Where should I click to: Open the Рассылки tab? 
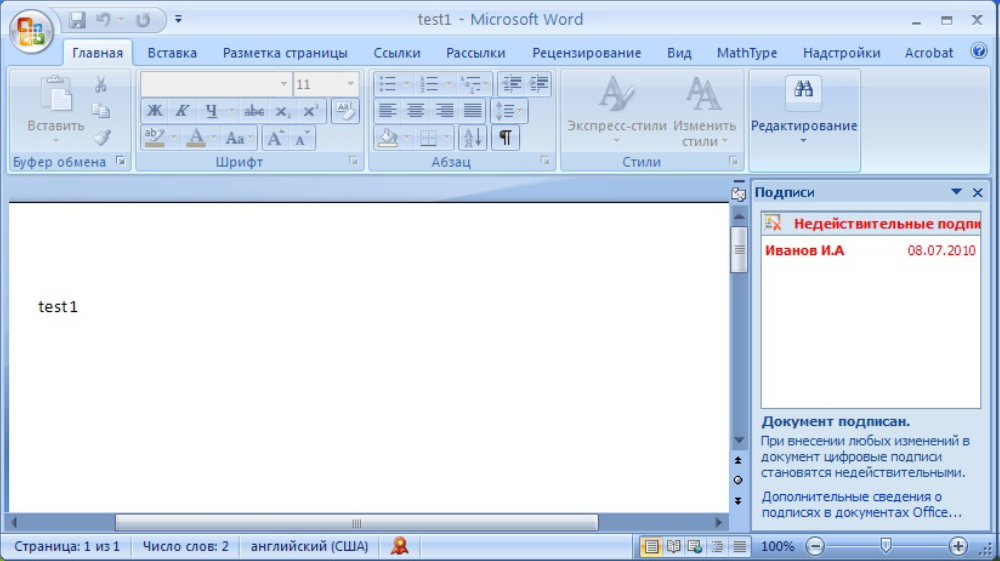(x=476, y=53)
